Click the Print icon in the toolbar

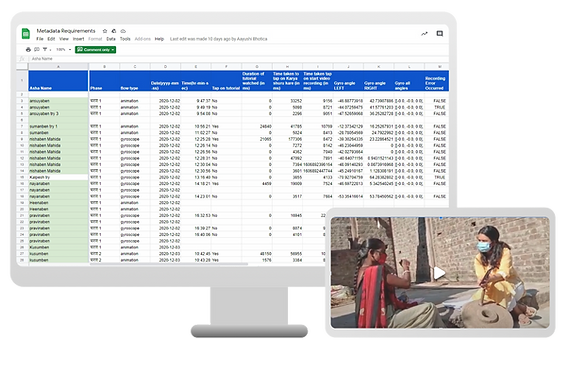[28, 50]
